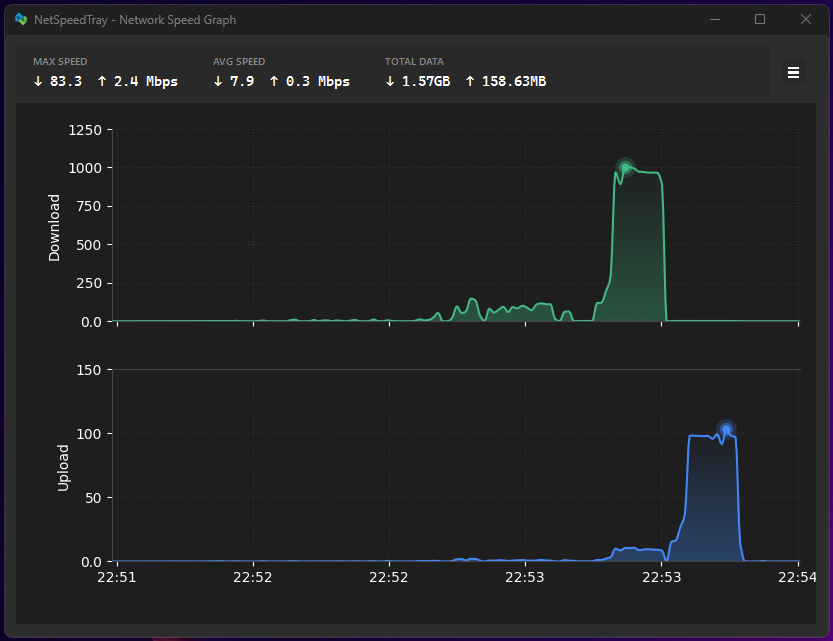Click the 1000 download axis tick label
Image resolution: width=833 pixels, height=641 pixels.
click(x=85, y=168)
